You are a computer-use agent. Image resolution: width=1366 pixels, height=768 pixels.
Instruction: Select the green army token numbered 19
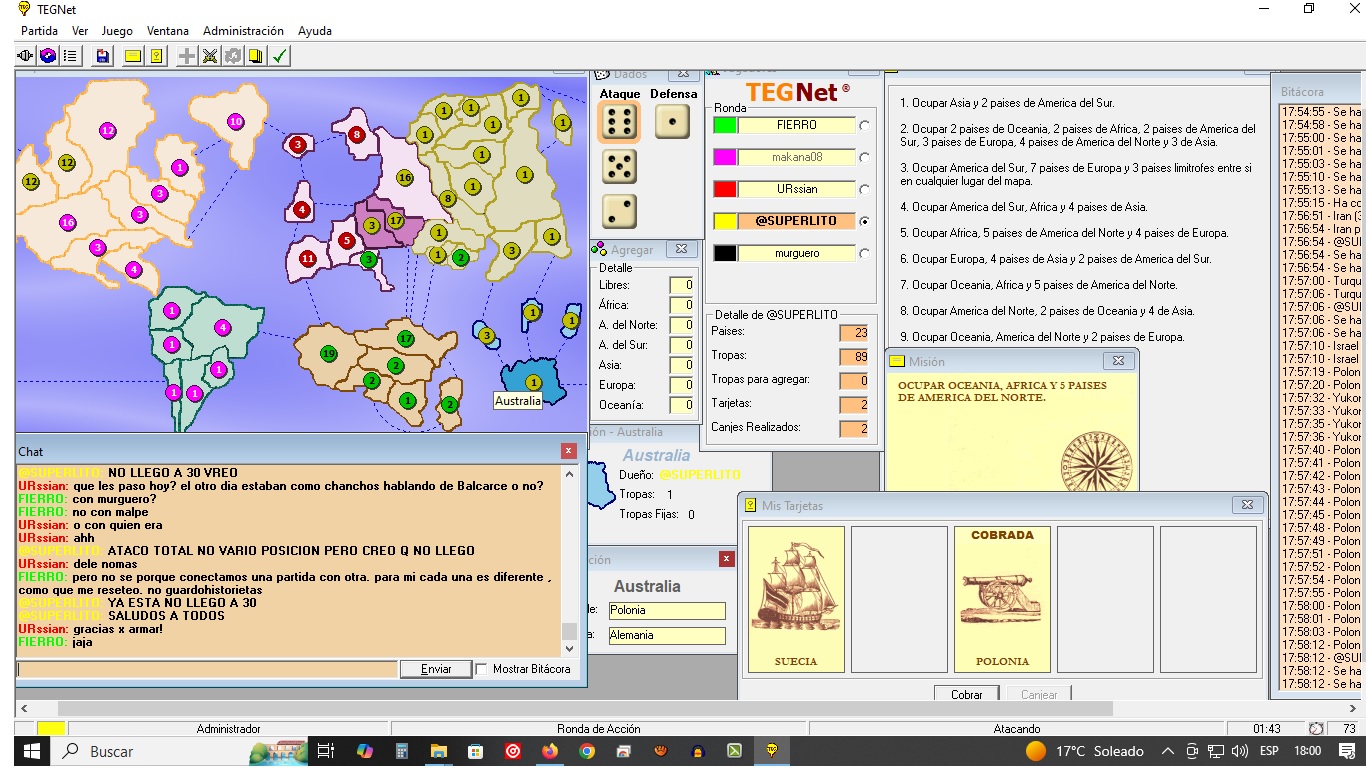tap(328, 353)
